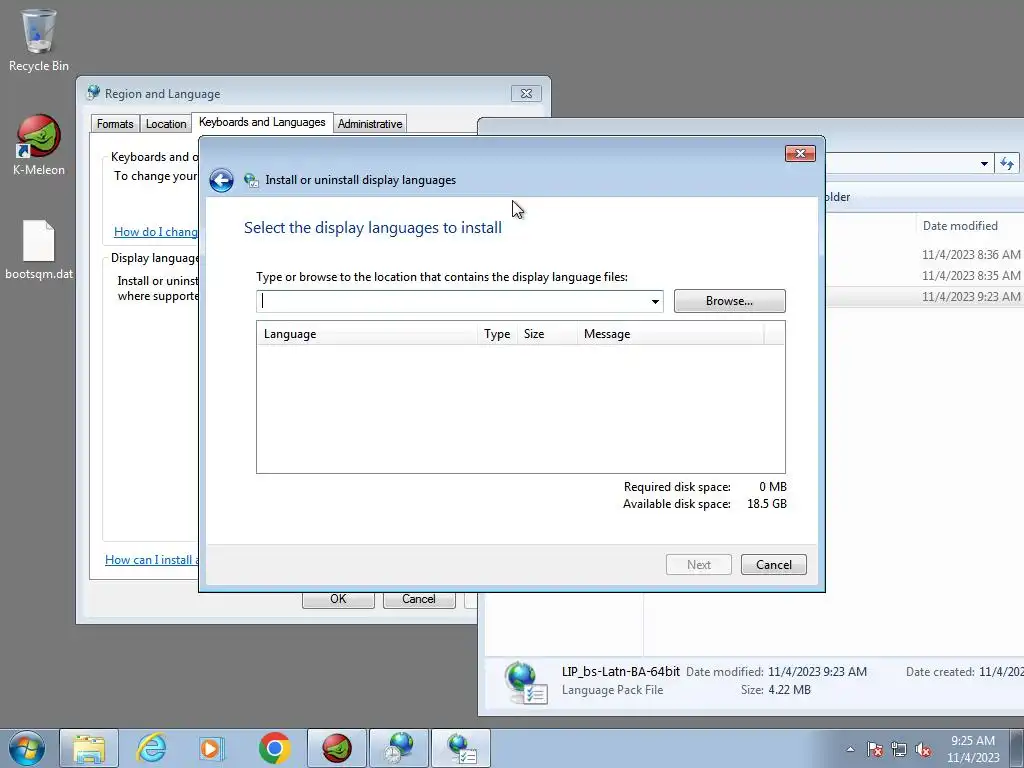Screen dimensions: 1024x768
Task: Open the 'How do I chang...' help link
Action: click(155, 232)
